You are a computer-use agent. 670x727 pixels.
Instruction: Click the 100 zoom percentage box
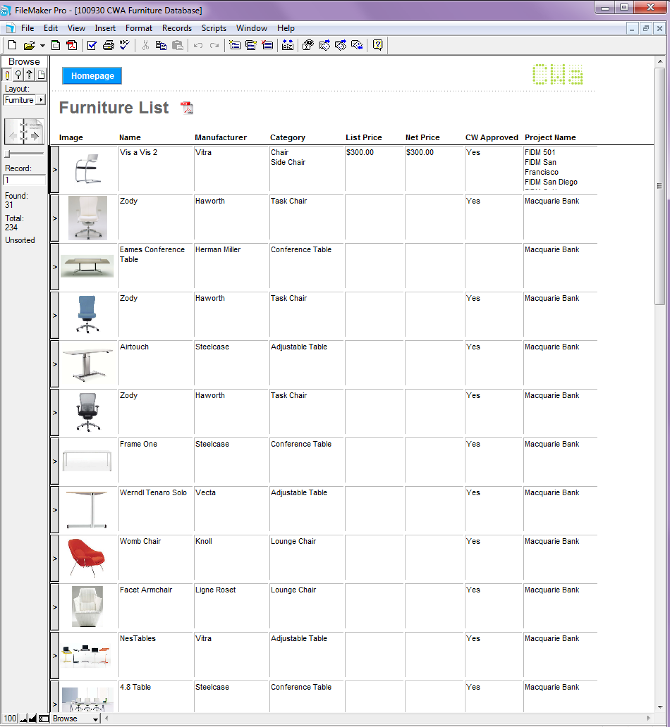(9, 719)
